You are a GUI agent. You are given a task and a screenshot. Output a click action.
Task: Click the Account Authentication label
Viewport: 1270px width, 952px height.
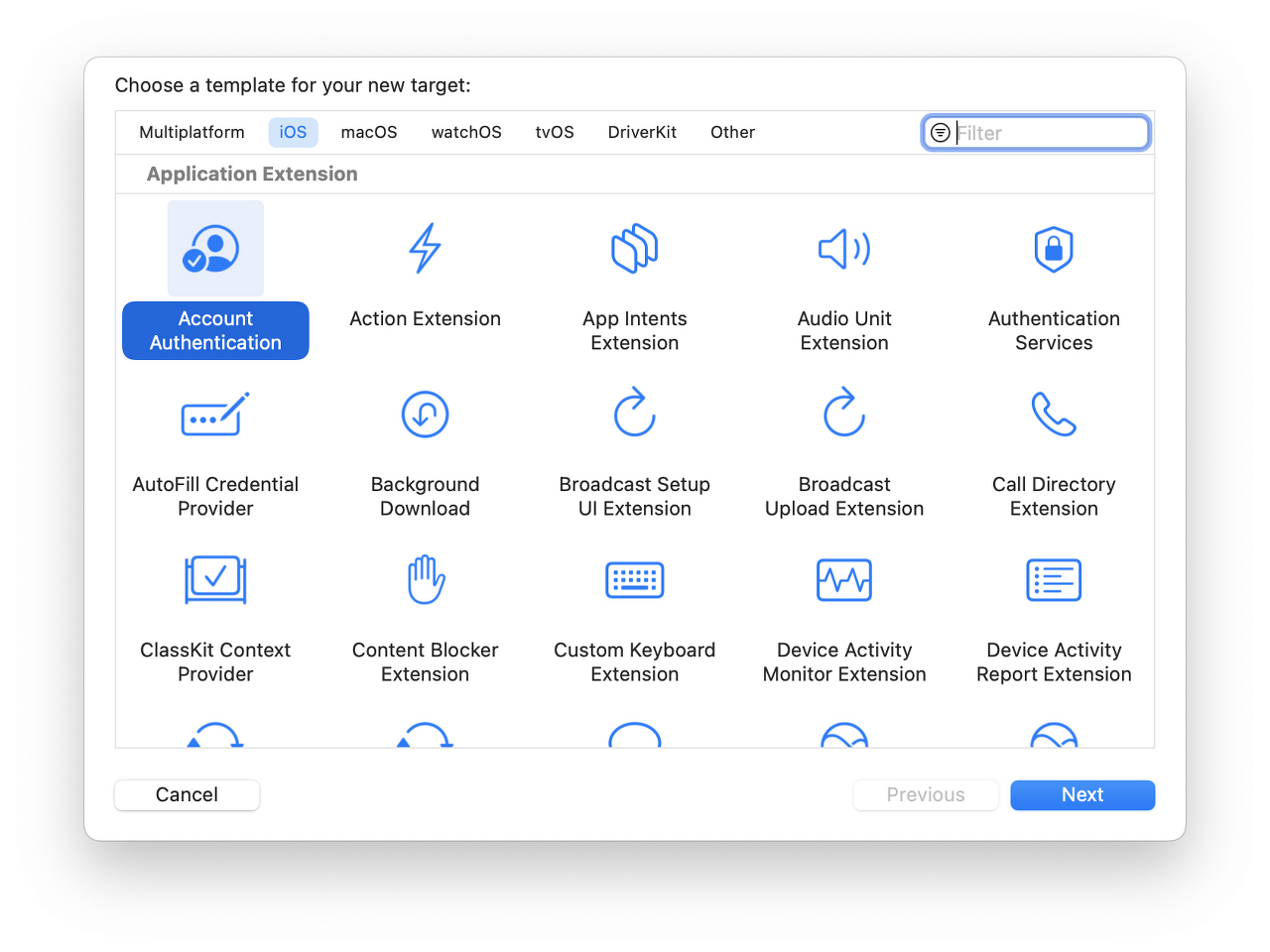(215, 330)
